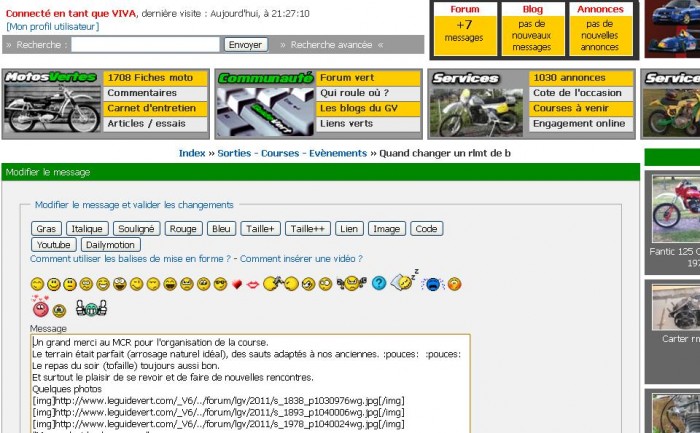Open Mon profil utilisateur link

tap(53, 26)
